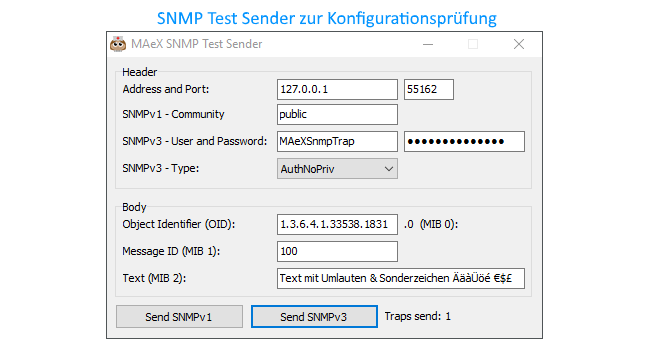Image resolution: width=645 pixels, height=360 pixels.
Task: Focus the IP address field 127.0.0.1
Action: pos(337,89)
